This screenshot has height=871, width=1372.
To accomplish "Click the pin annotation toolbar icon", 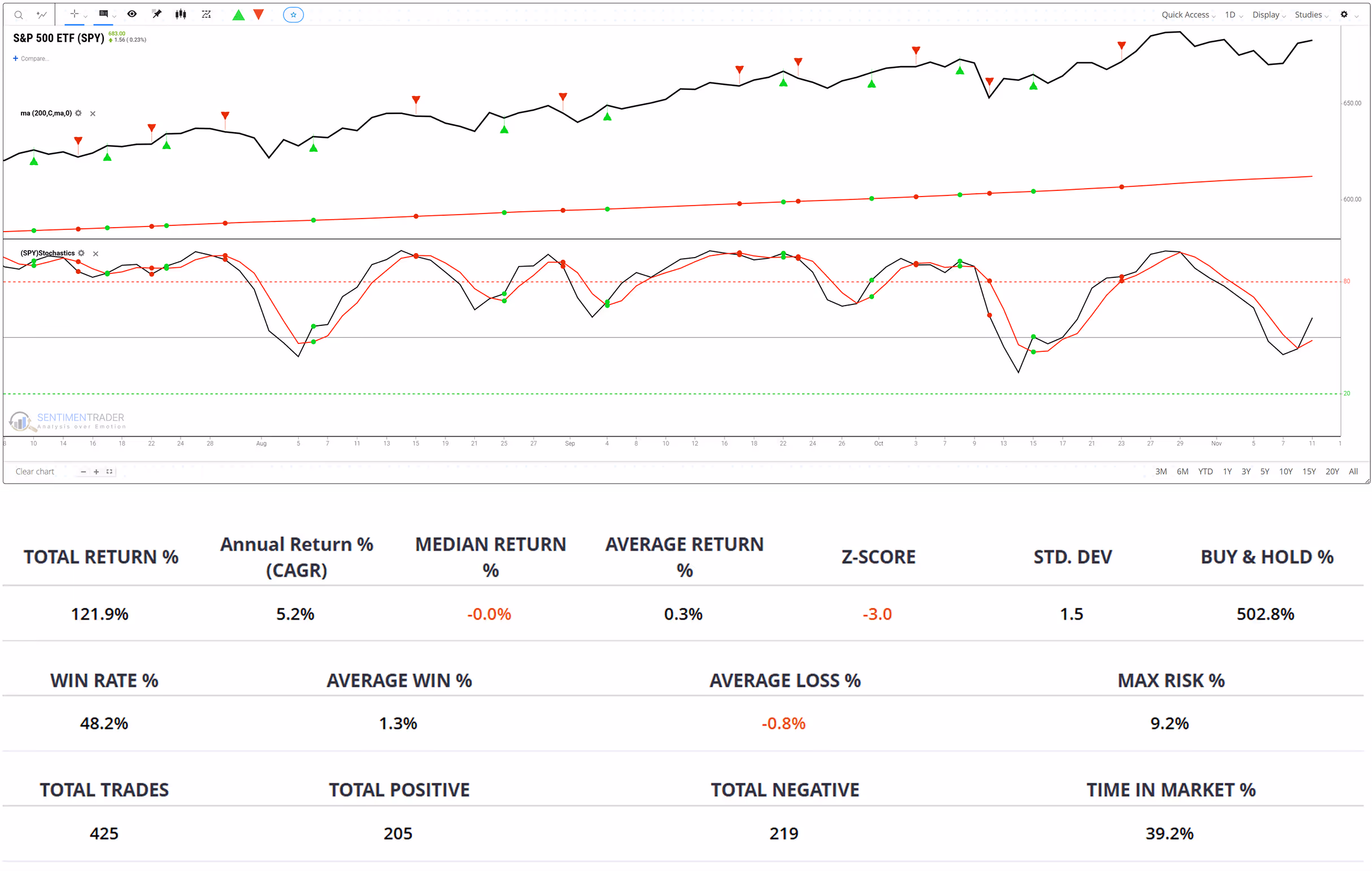I will (157, 14).
